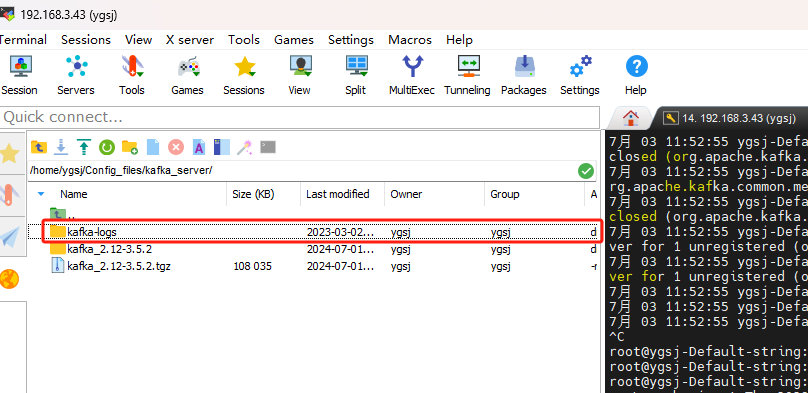Activate the Split toolbar icon

(356, 75)
